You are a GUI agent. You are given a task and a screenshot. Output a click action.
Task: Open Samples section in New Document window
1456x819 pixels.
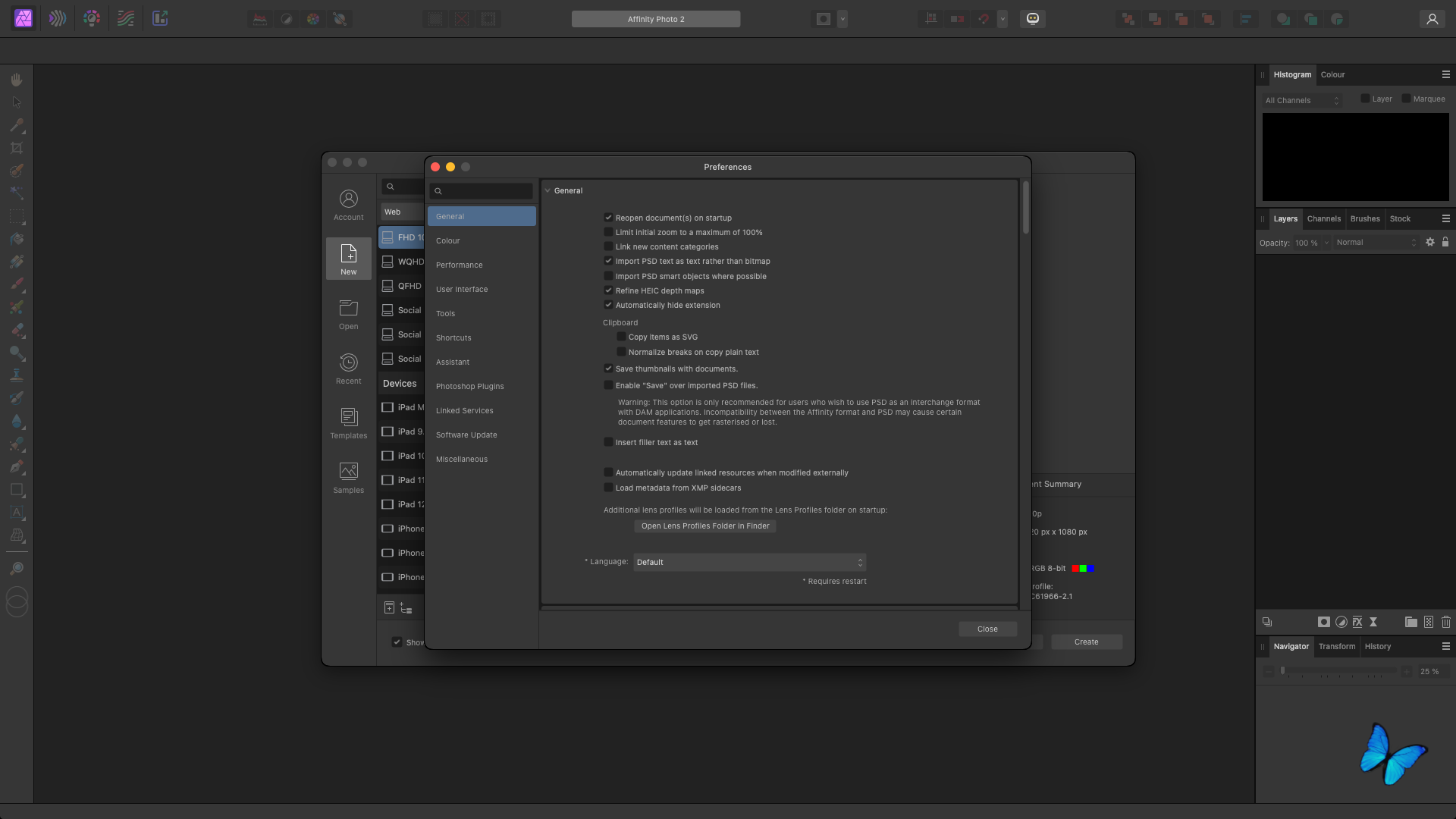(348, 478)
